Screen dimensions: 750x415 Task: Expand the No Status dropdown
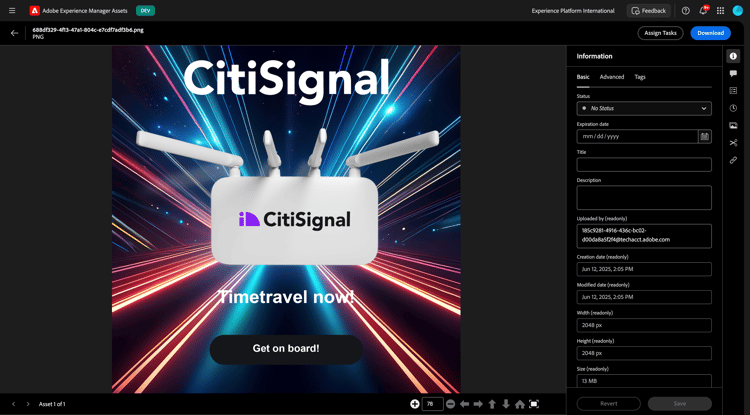(644, 109)
